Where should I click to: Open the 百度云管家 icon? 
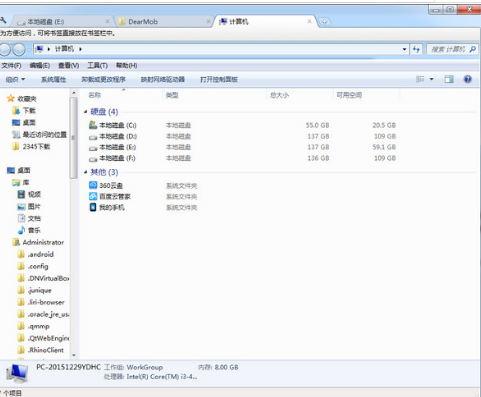[93, 196]
